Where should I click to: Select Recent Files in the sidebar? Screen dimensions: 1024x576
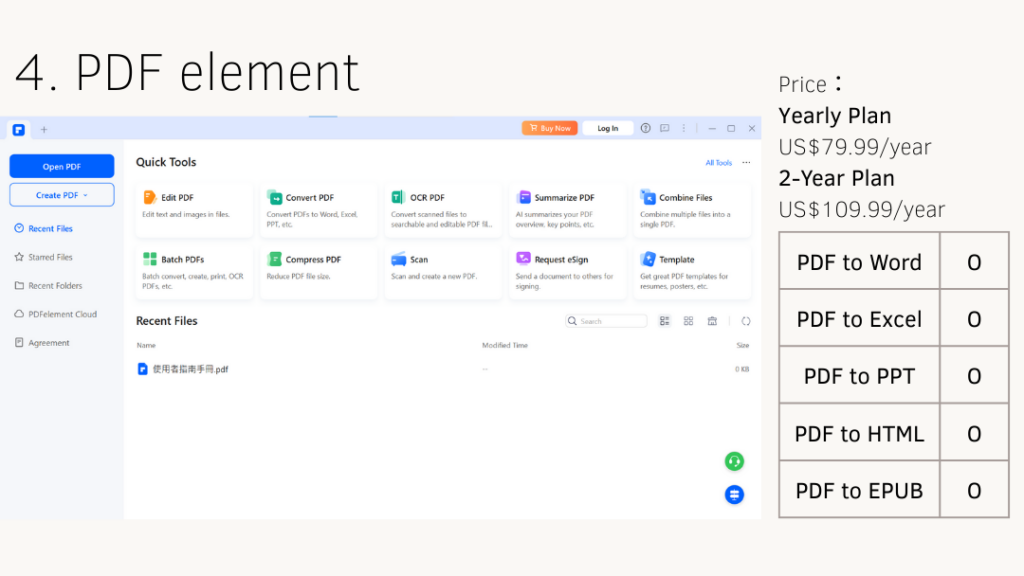pyautogui.click(x=44, y=229)
